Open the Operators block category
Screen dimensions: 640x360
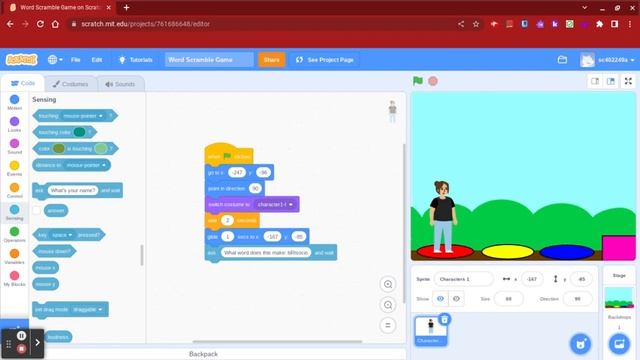pyautogui.click(x=14, y=234)
